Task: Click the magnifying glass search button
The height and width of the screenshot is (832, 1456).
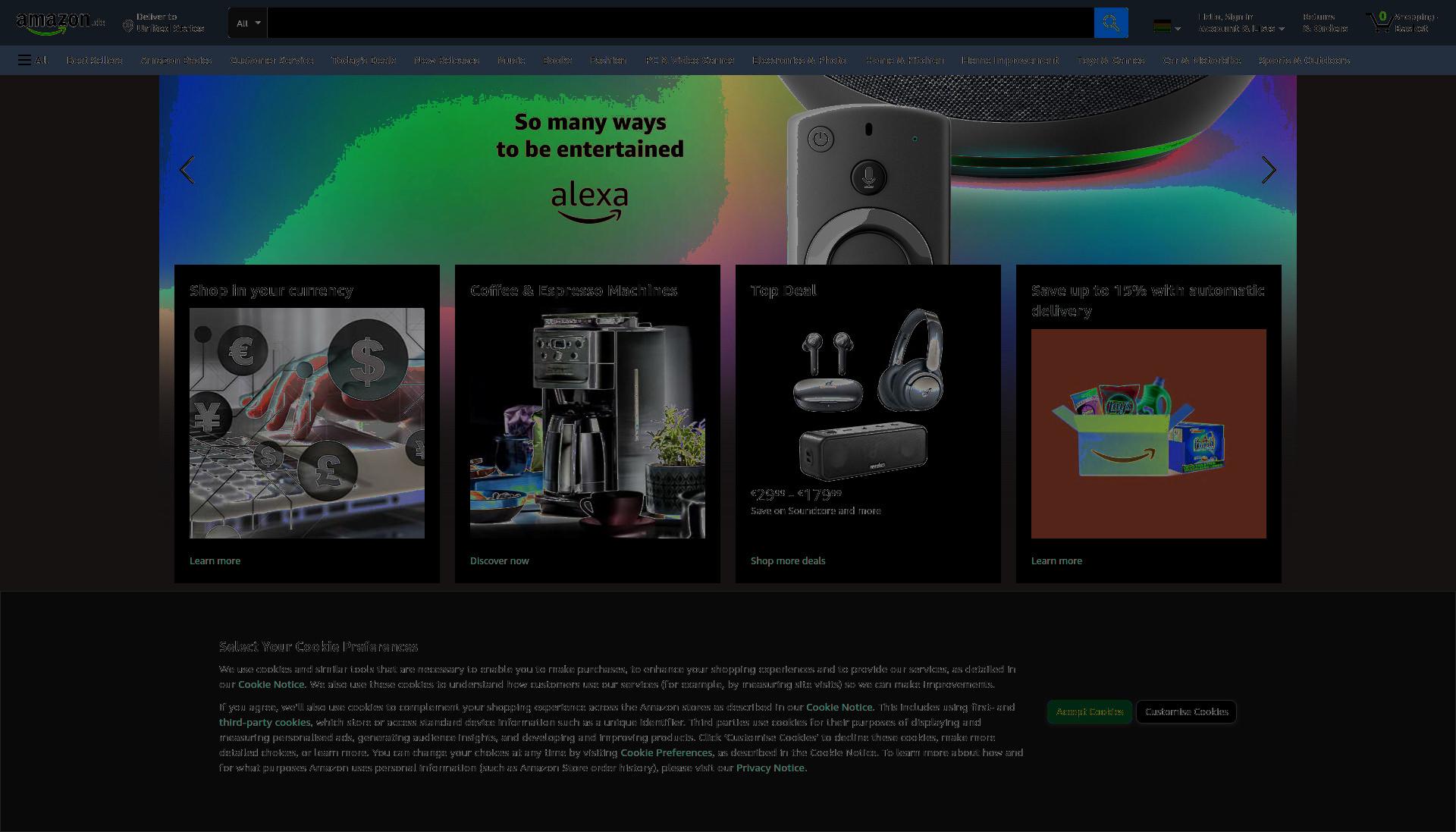Action: (1111, 23)
